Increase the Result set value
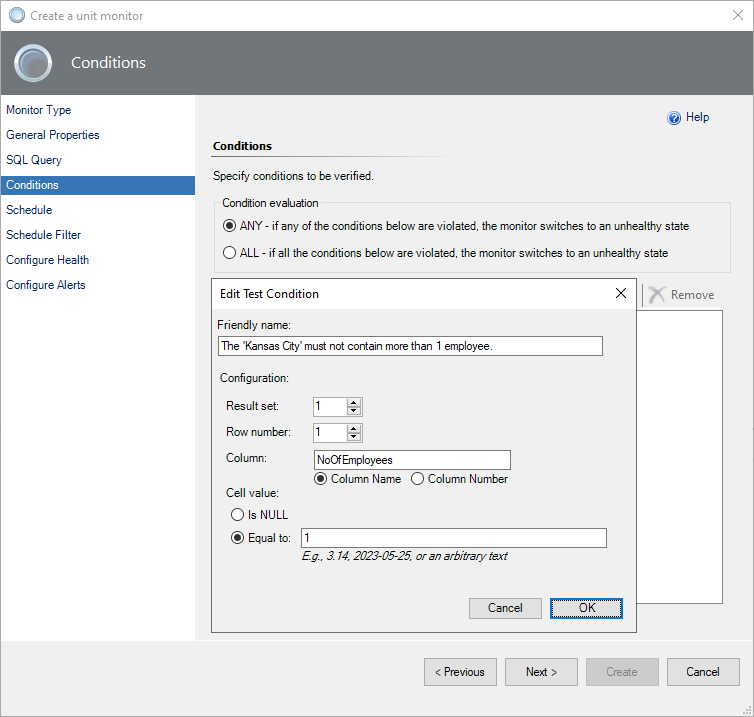 coord(354,403)
